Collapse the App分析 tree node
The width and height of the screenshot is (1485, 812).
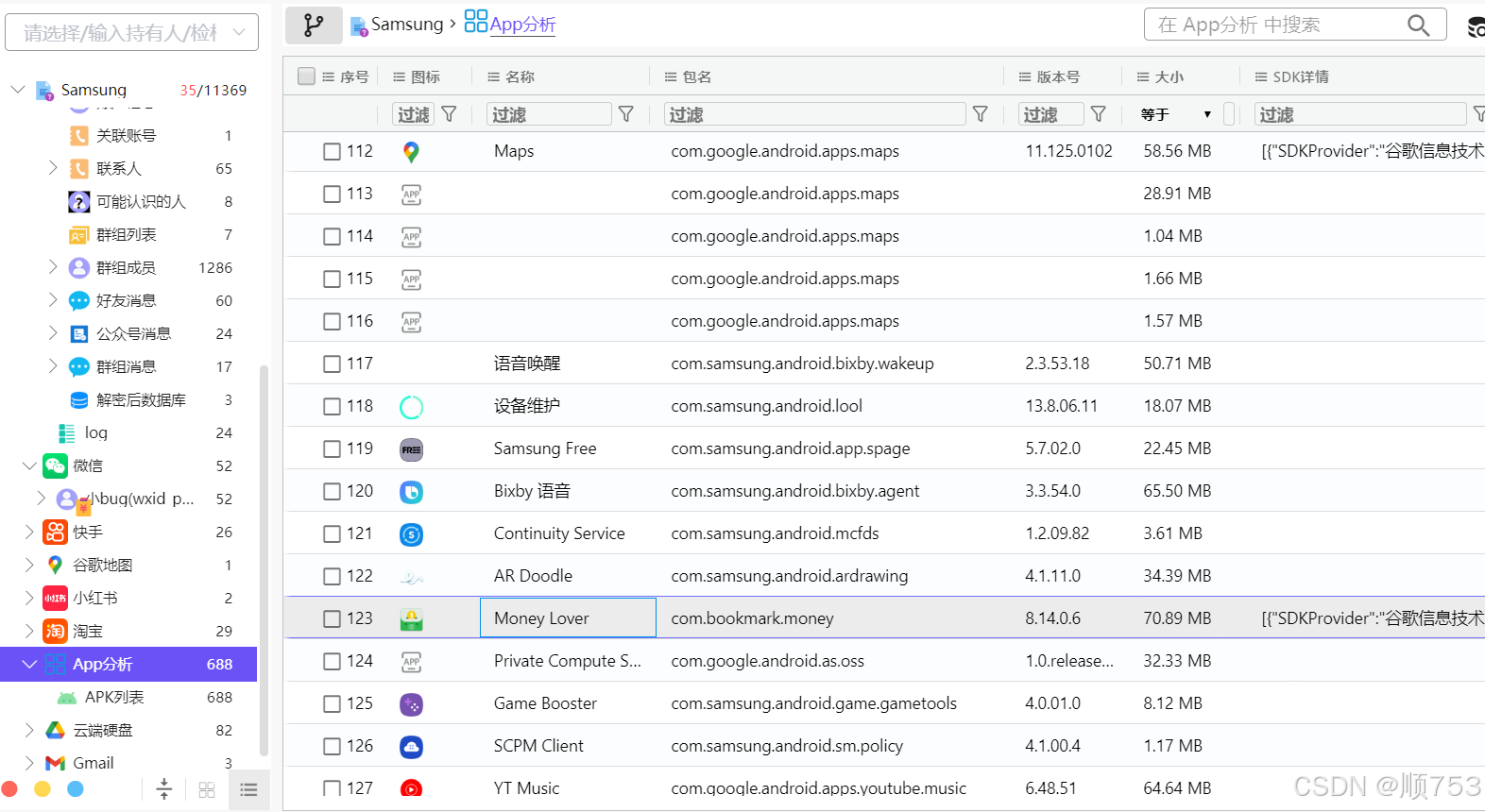(29, 664)
